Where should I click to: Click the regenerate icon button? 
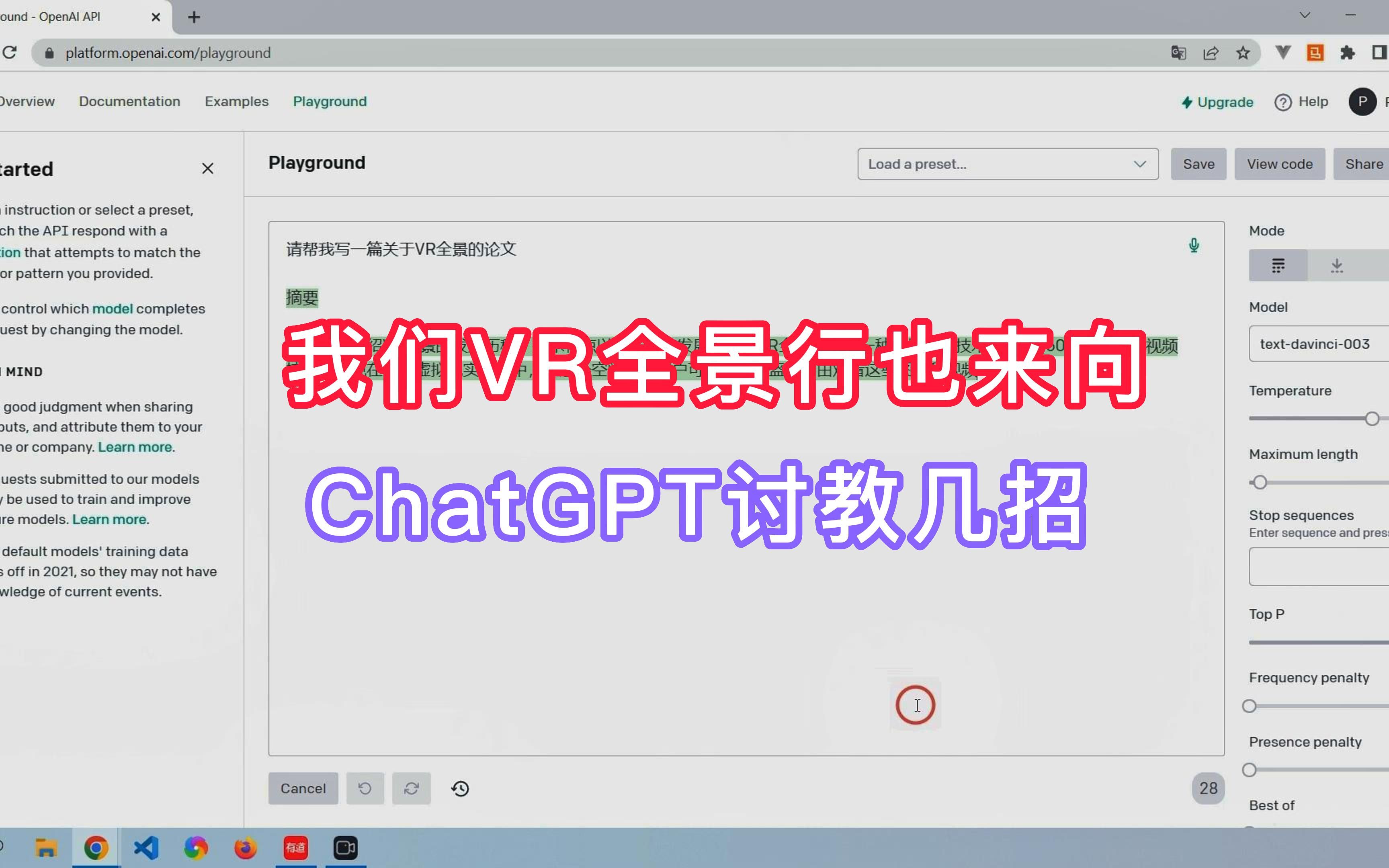[412, 788]
